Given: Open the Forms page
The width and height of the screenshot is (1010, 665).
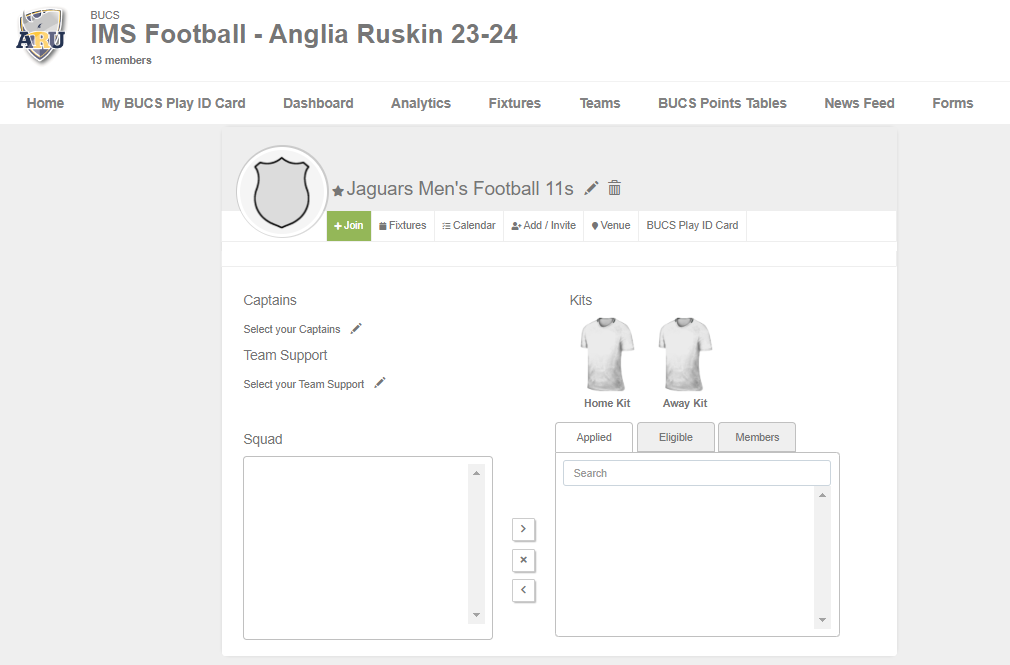Looking at the screenshot, I should (x=953, y=103).
